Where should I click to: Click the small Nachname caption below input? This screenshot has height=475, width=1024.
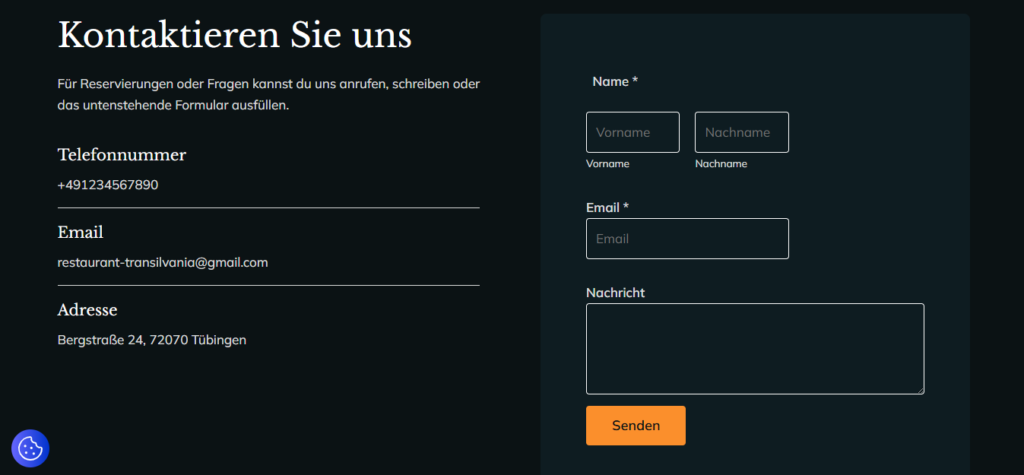(x=720, y=164)
